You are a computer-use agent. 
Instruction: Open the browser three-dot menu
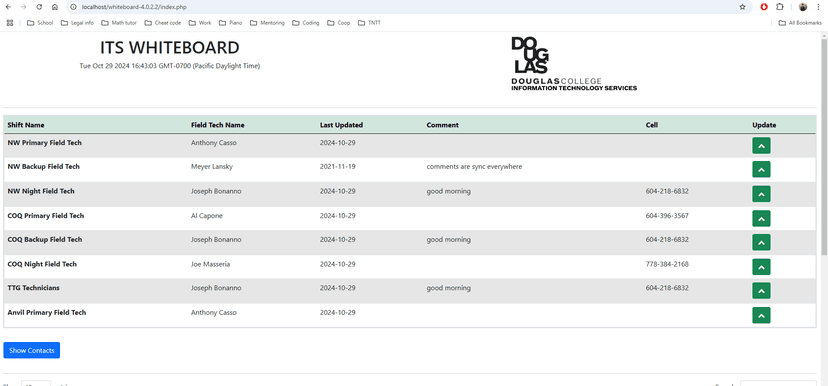pyautogui.click(x=818, y=7)
